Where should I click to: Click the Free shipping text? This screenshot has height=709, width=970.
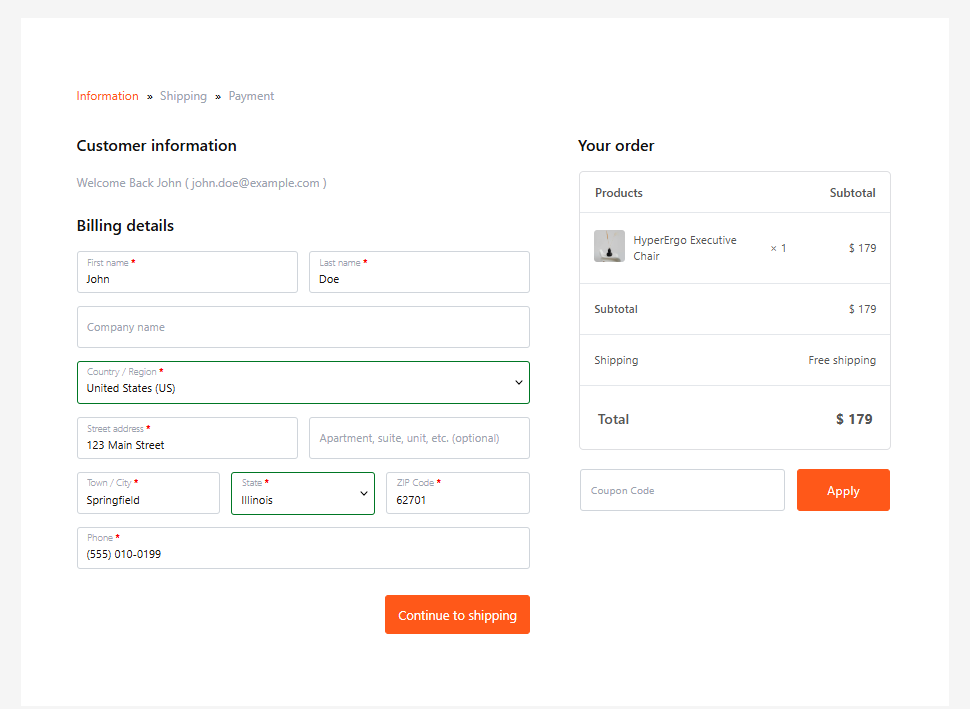842,360
